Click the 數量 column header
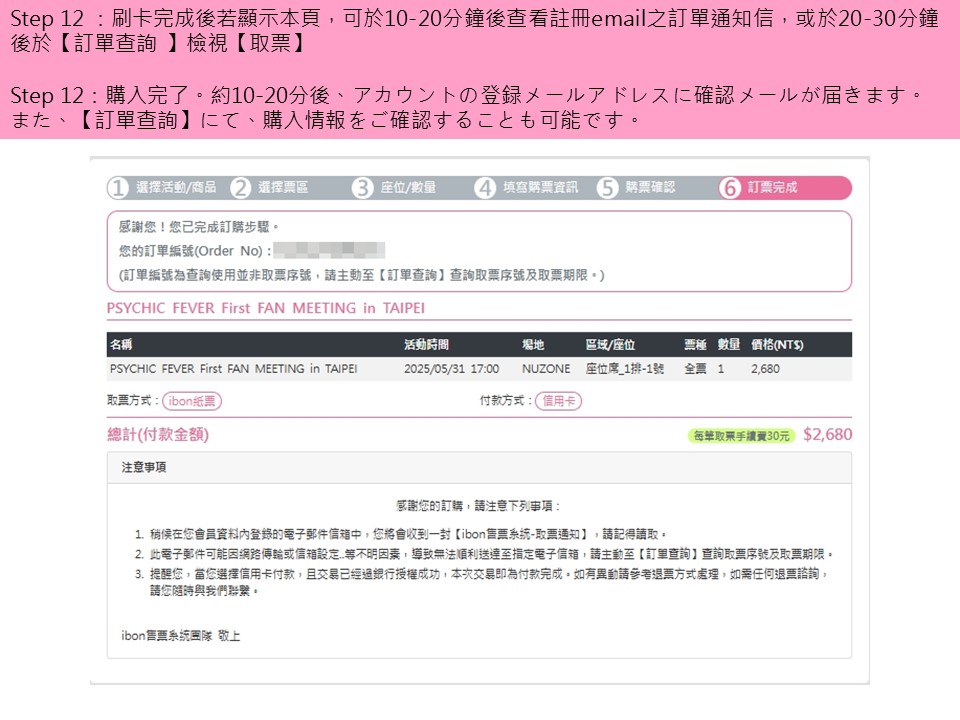The width and height of the screenshot is (960, 720). pos(729,345)
